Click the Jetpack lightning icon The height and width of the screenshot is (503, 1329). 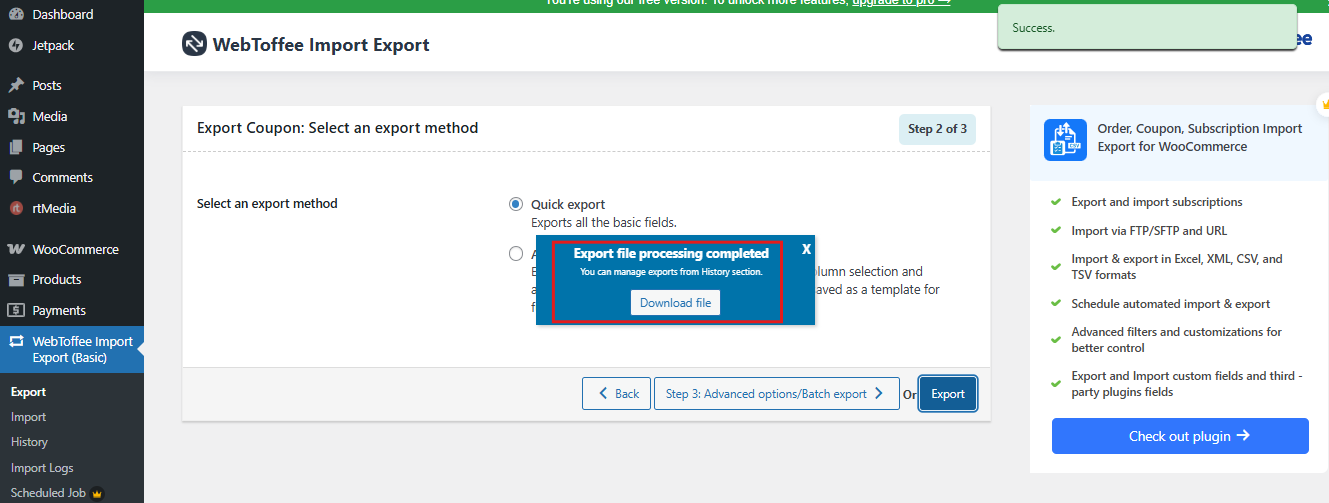click(x=16, y=45)
